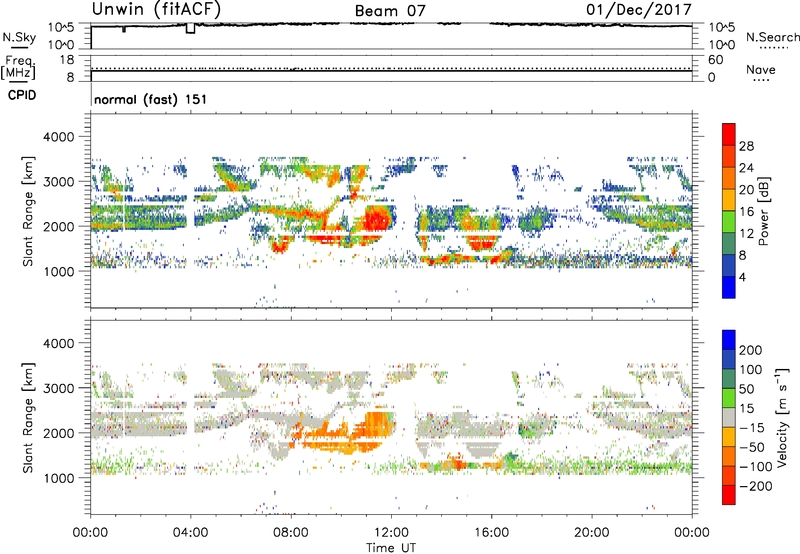Click the square dip in sky noise near 04:00
800x554 pixels.
point(190,29)
